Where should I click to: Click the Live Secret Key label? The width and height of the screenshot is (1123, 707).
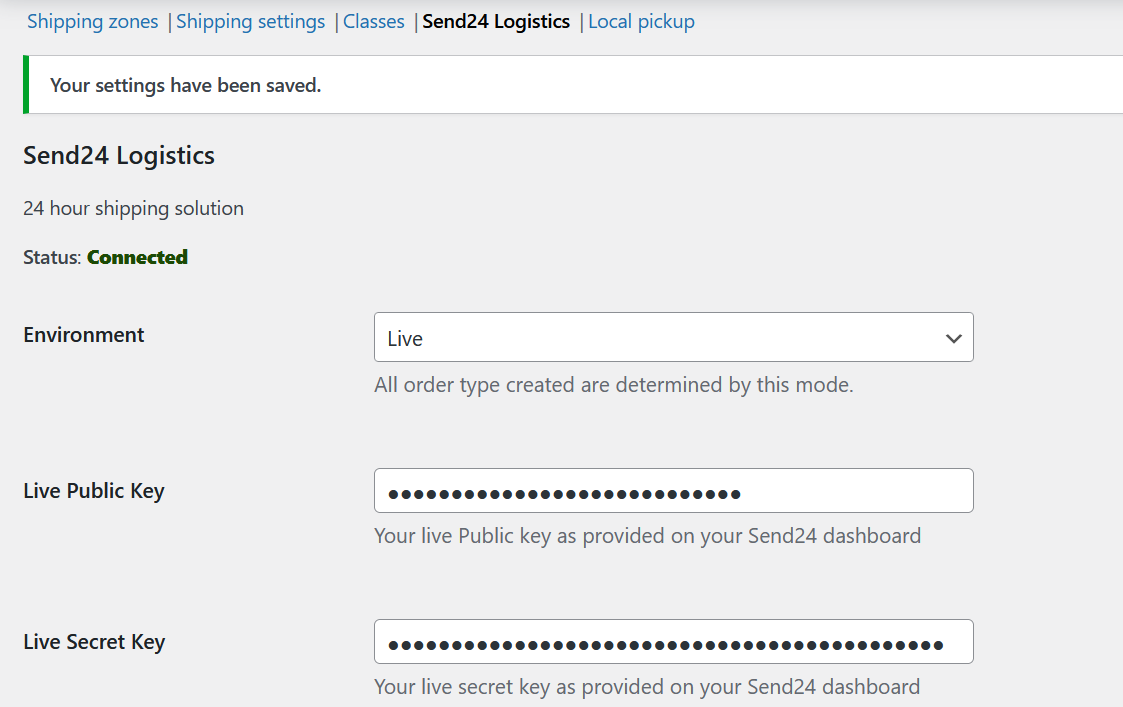tap(94, 642)
